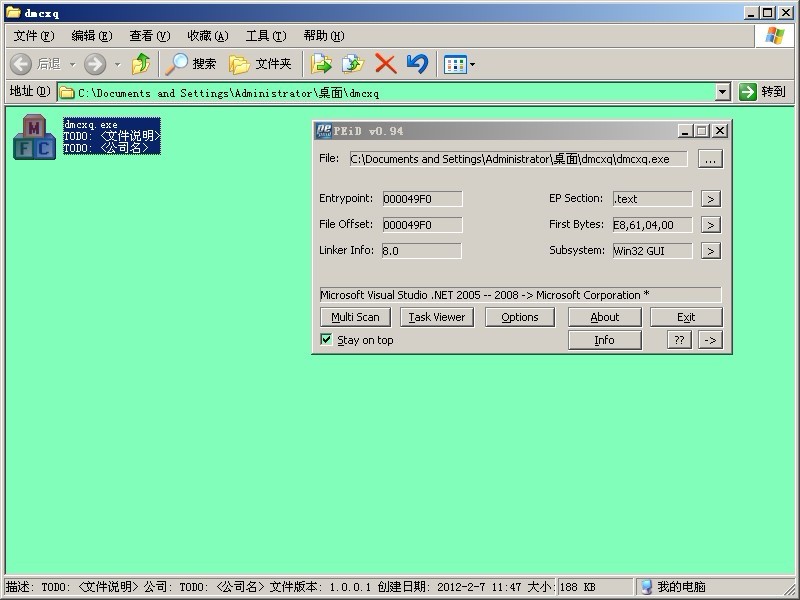The image size is (800, 600).
Task: Click the File Offset value field
Action: pyautogui.click(x=422, y=225)
